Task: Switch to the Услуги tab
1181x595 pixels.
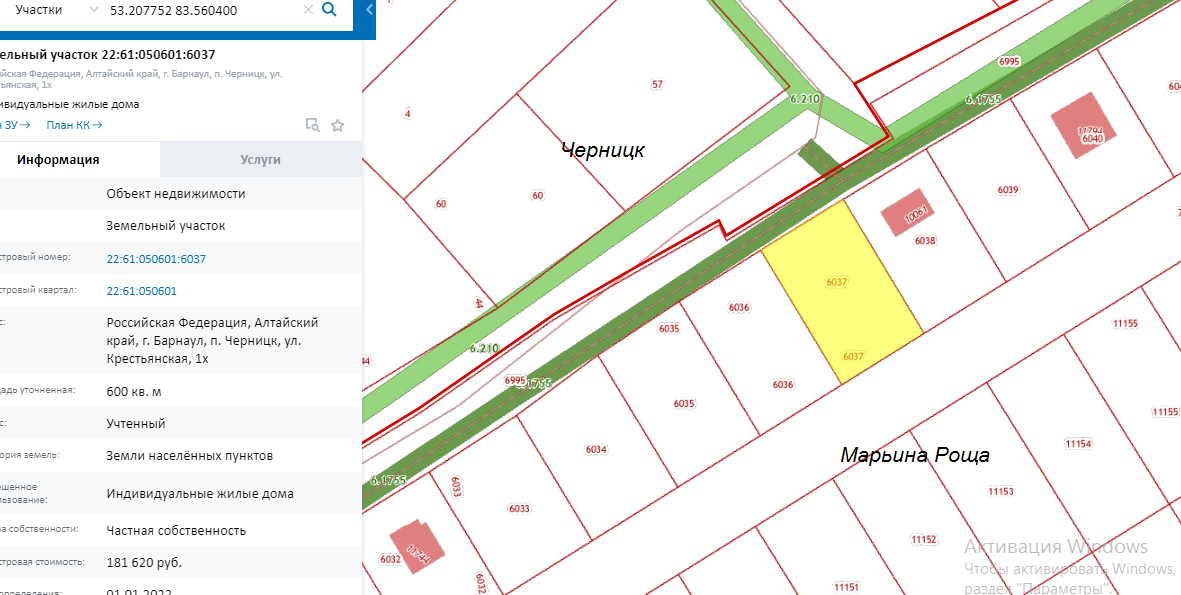Action: [x=261, y=160]
